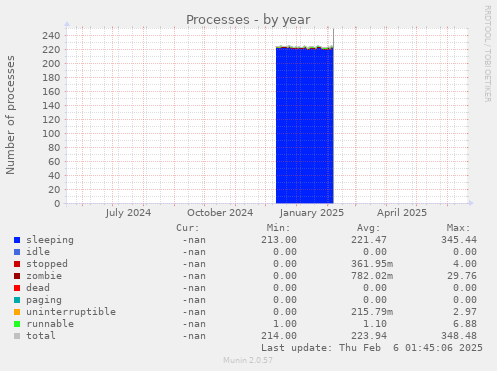
Task: Click the 'July 2024' x-axis label
Action: (128, 213)
